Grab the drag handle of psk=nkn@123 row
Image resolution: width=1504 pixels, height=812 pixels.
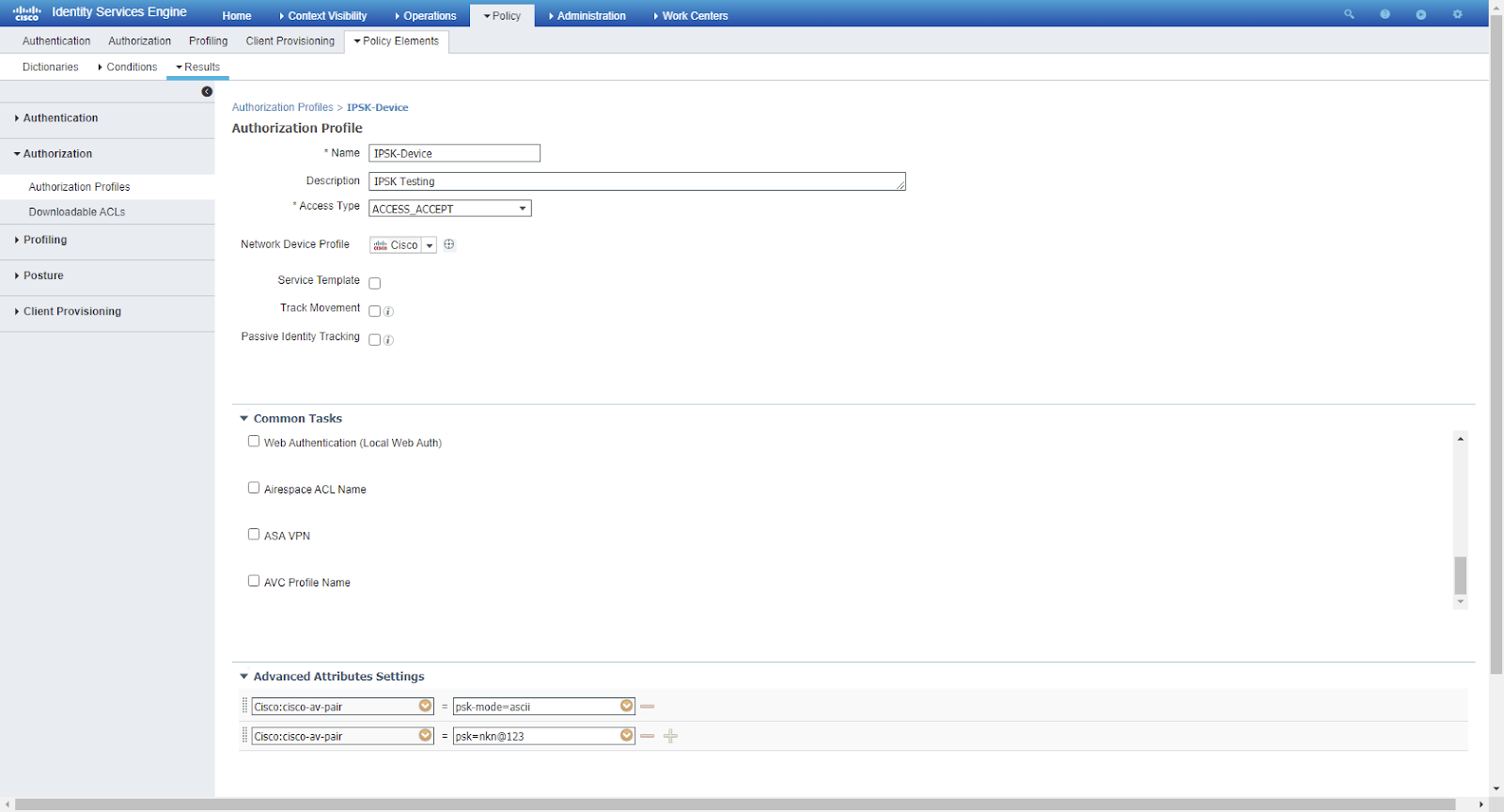pyautogui.click(x=245, y=736)
